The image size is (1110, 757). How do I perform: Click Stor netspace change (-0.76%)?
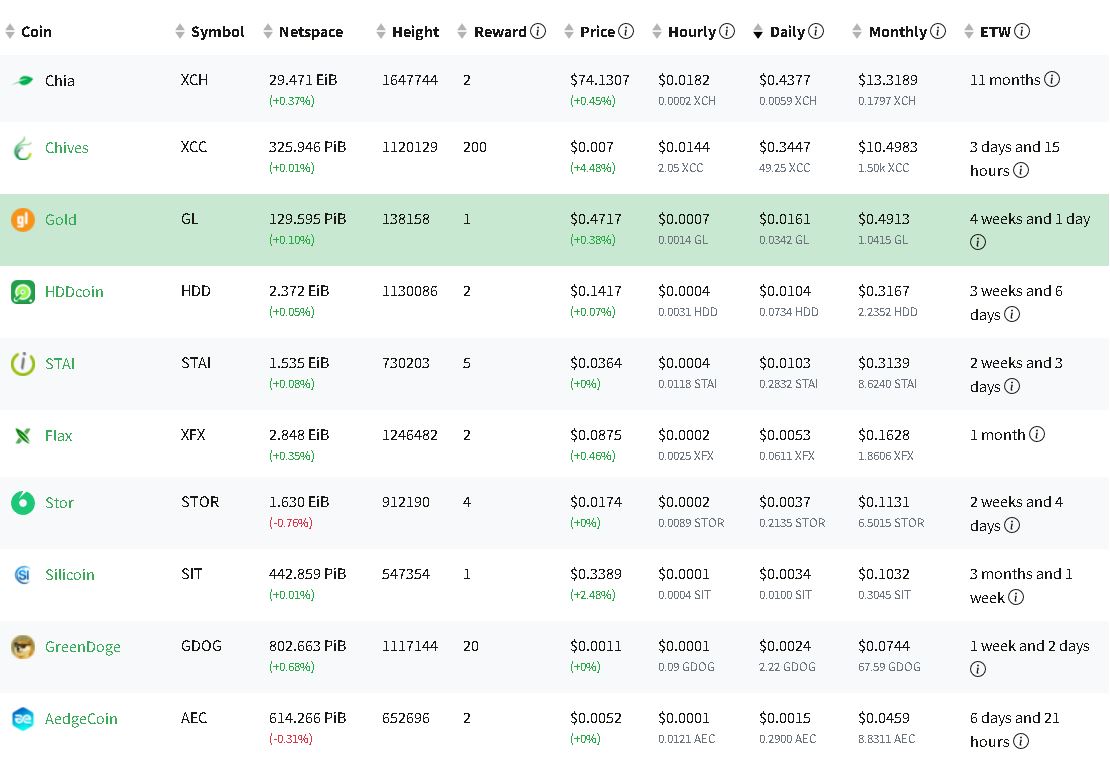pyautogui.click(x=290, y=523)
